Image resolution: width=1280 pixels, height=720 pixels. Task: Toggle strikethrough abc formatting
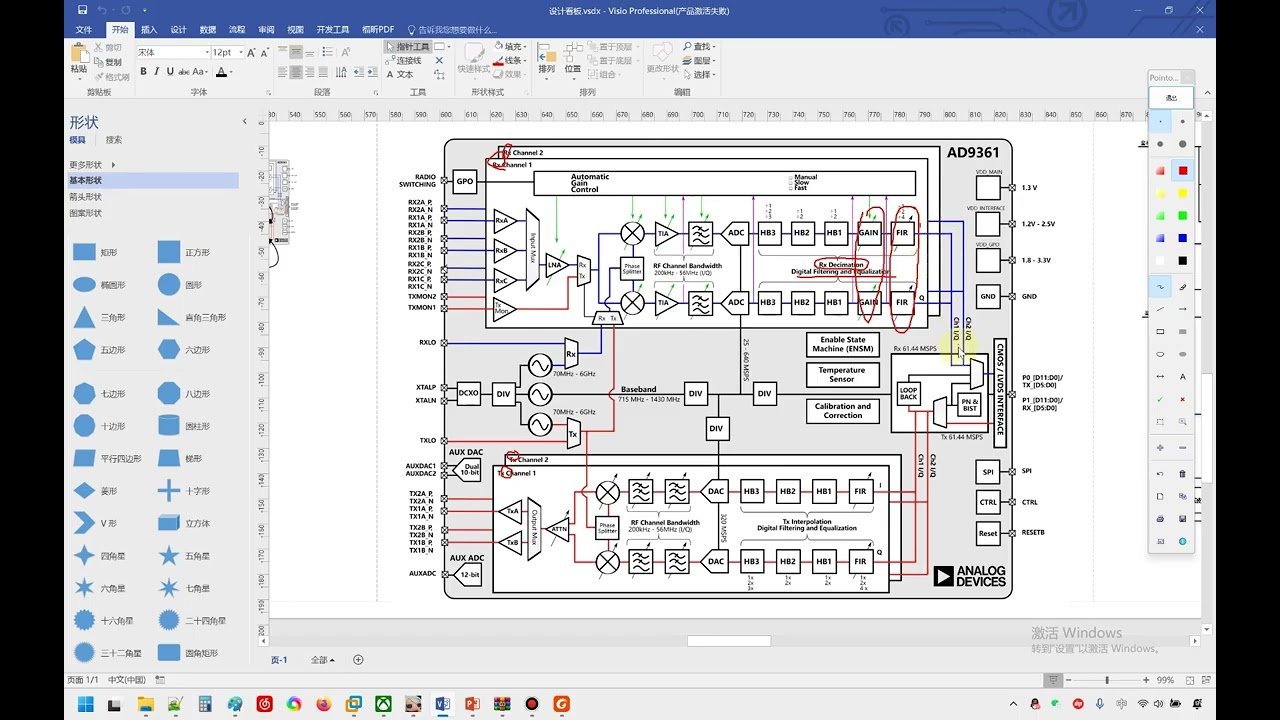pos(184,72)
